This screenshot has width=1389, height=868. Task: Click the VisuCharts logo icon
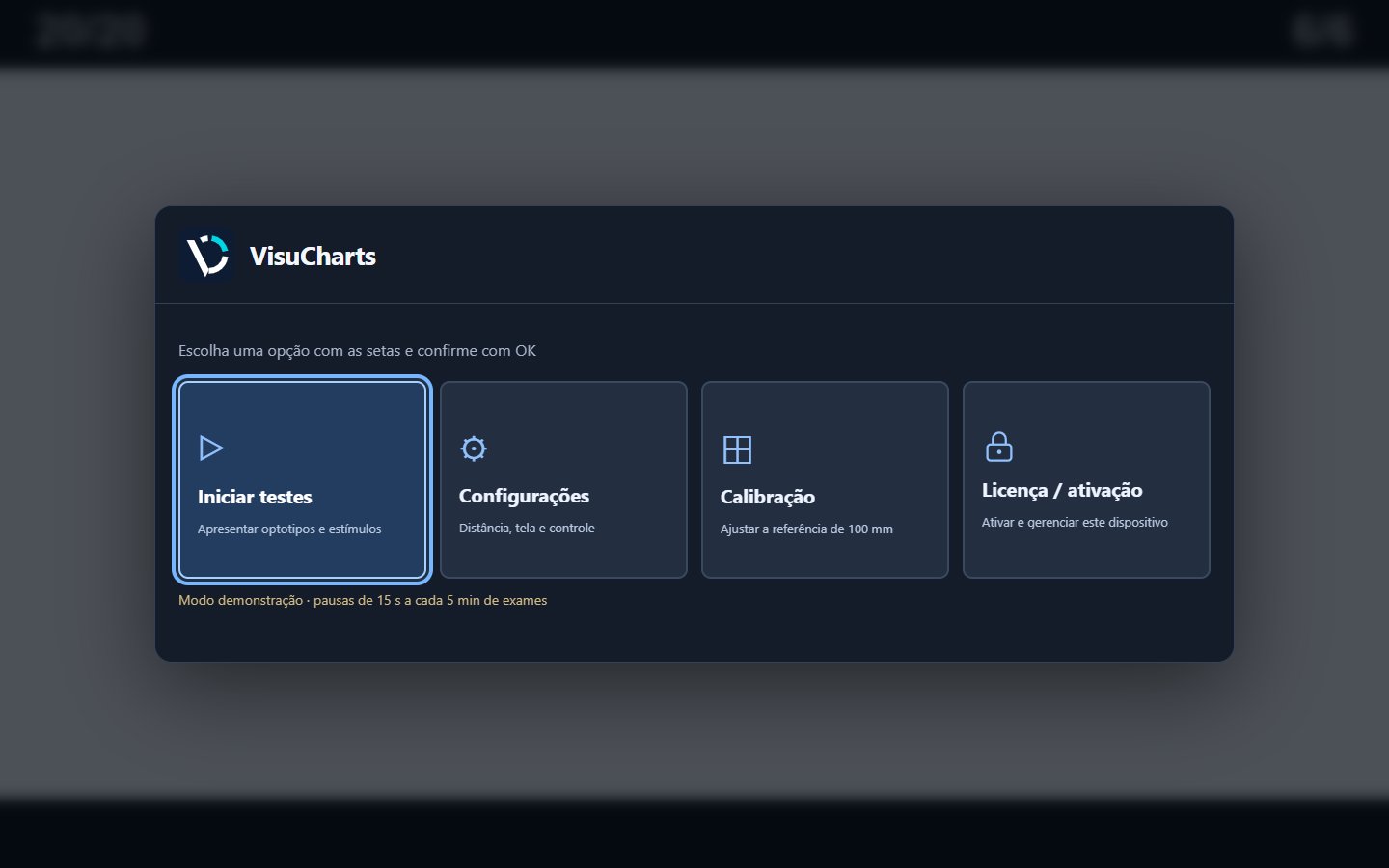click(206, 256)
